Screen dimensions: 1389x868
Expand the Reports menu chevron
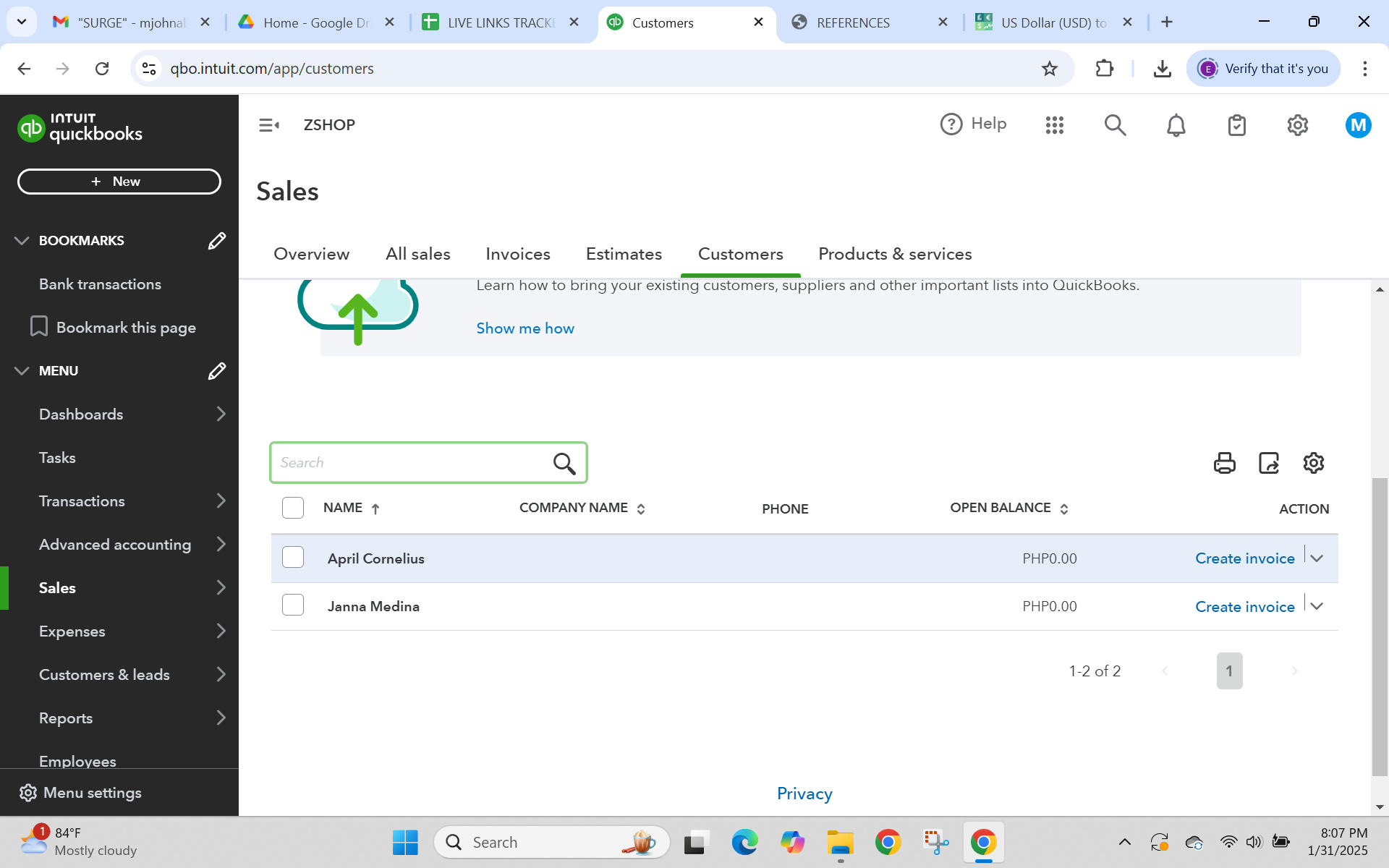221,718
